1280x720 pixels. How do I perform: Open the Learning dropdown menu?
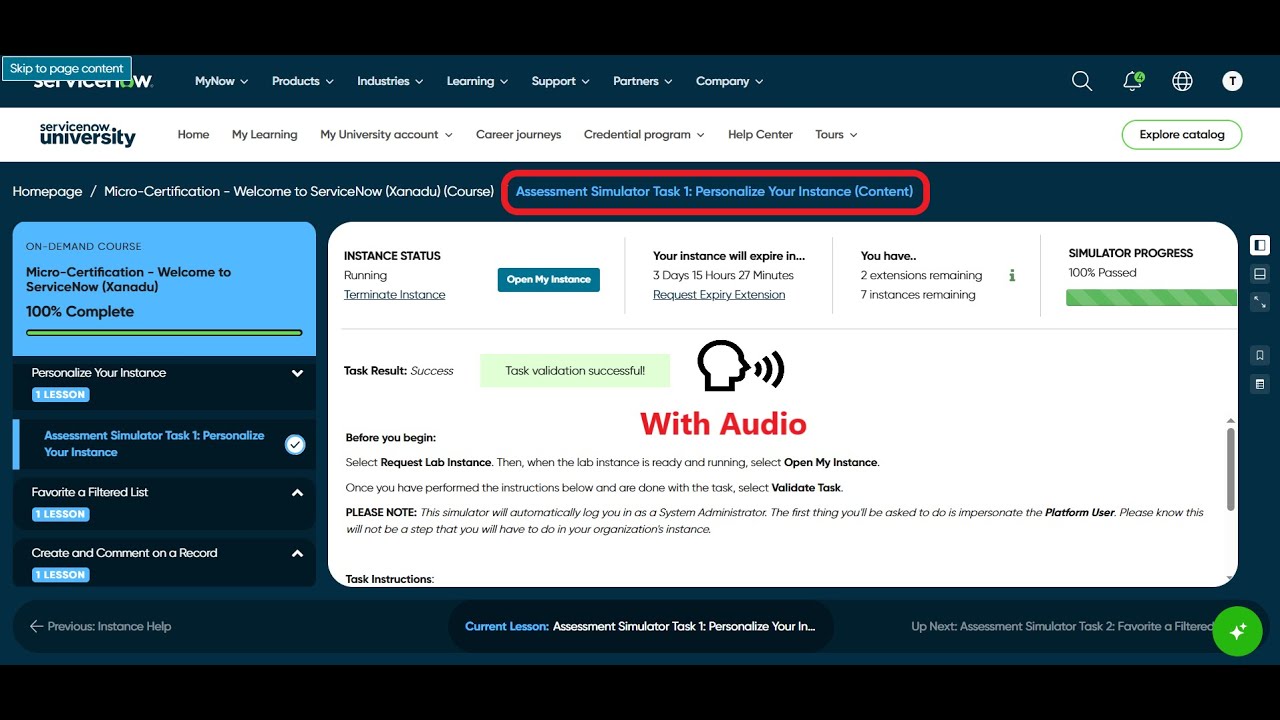click(477, 81)
